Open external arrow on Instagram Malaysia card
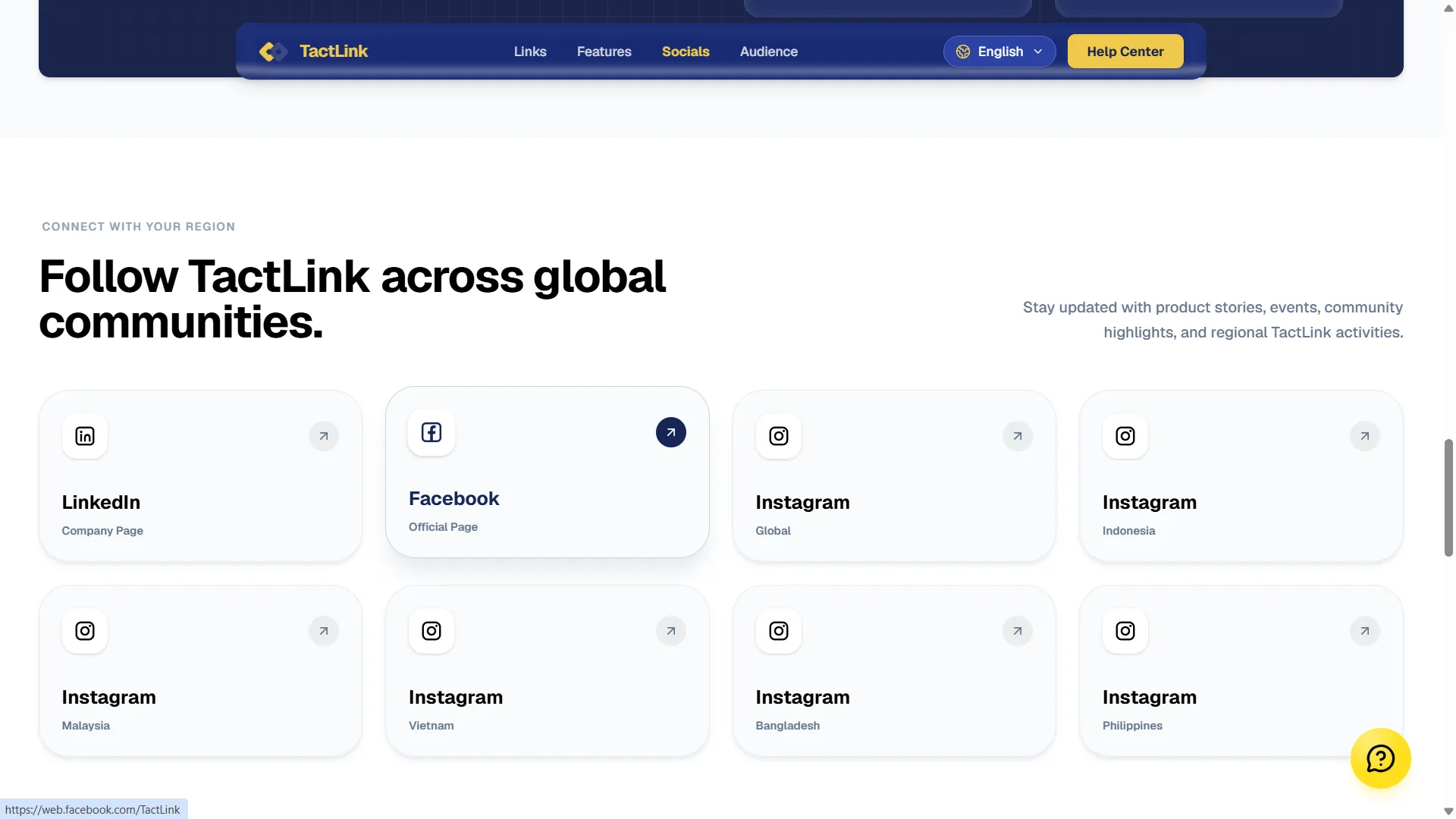The height and width of the screenshot is (819, 1456). pyautogui.click(x=324, y=631)
